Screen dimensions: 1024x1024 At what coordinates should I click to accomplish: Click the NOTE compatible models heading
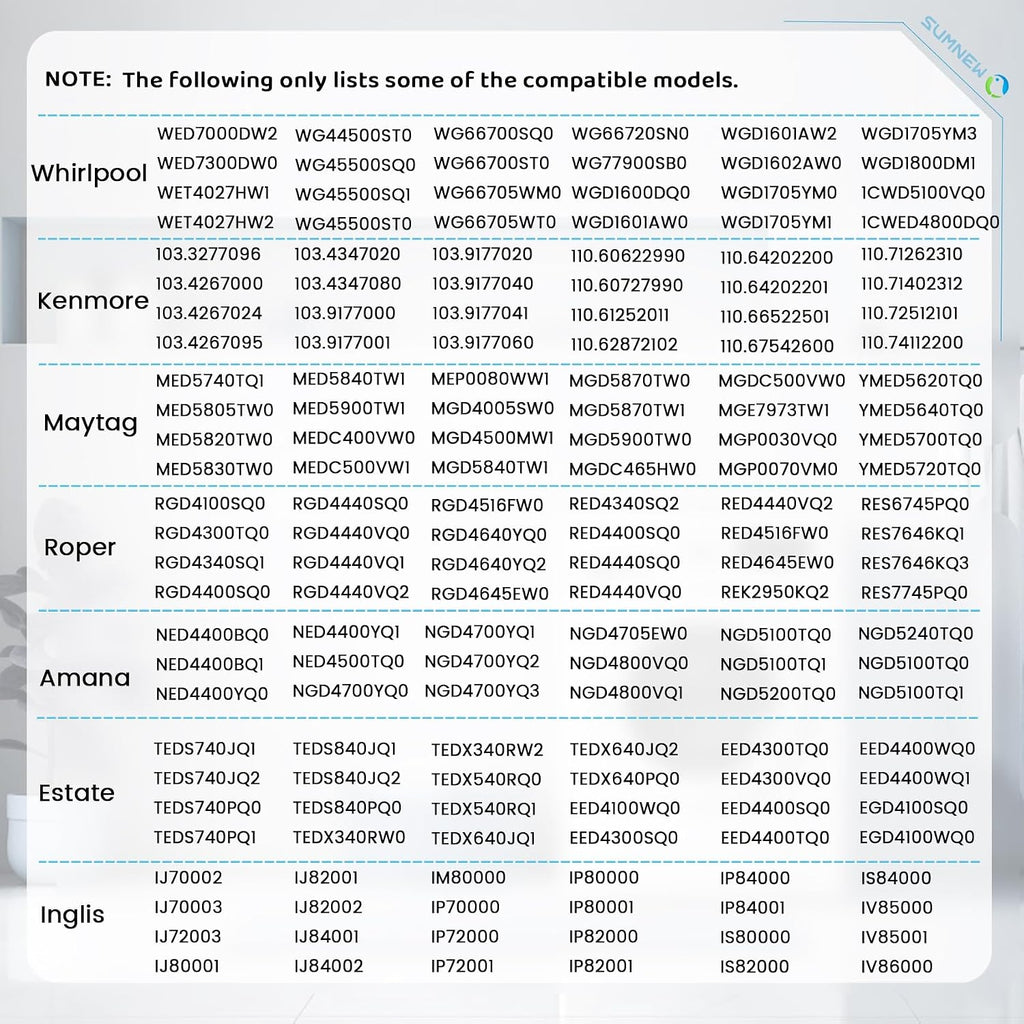point(391,80)
